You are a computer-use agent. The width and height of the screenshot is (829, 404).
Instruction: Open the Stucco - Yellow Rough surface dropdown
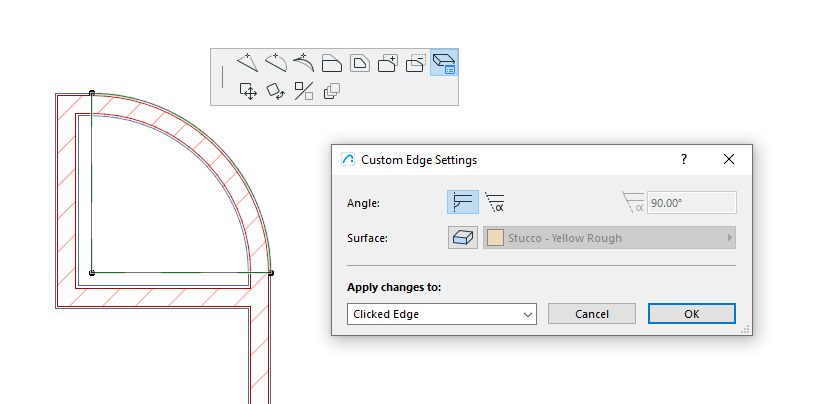(x=609, y=238)
